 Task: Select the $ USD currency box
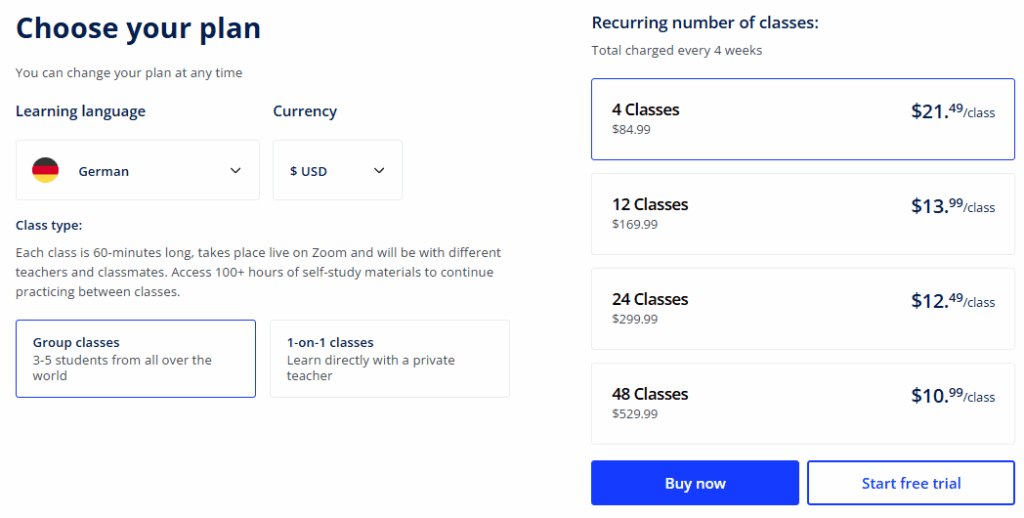(337, 170)
